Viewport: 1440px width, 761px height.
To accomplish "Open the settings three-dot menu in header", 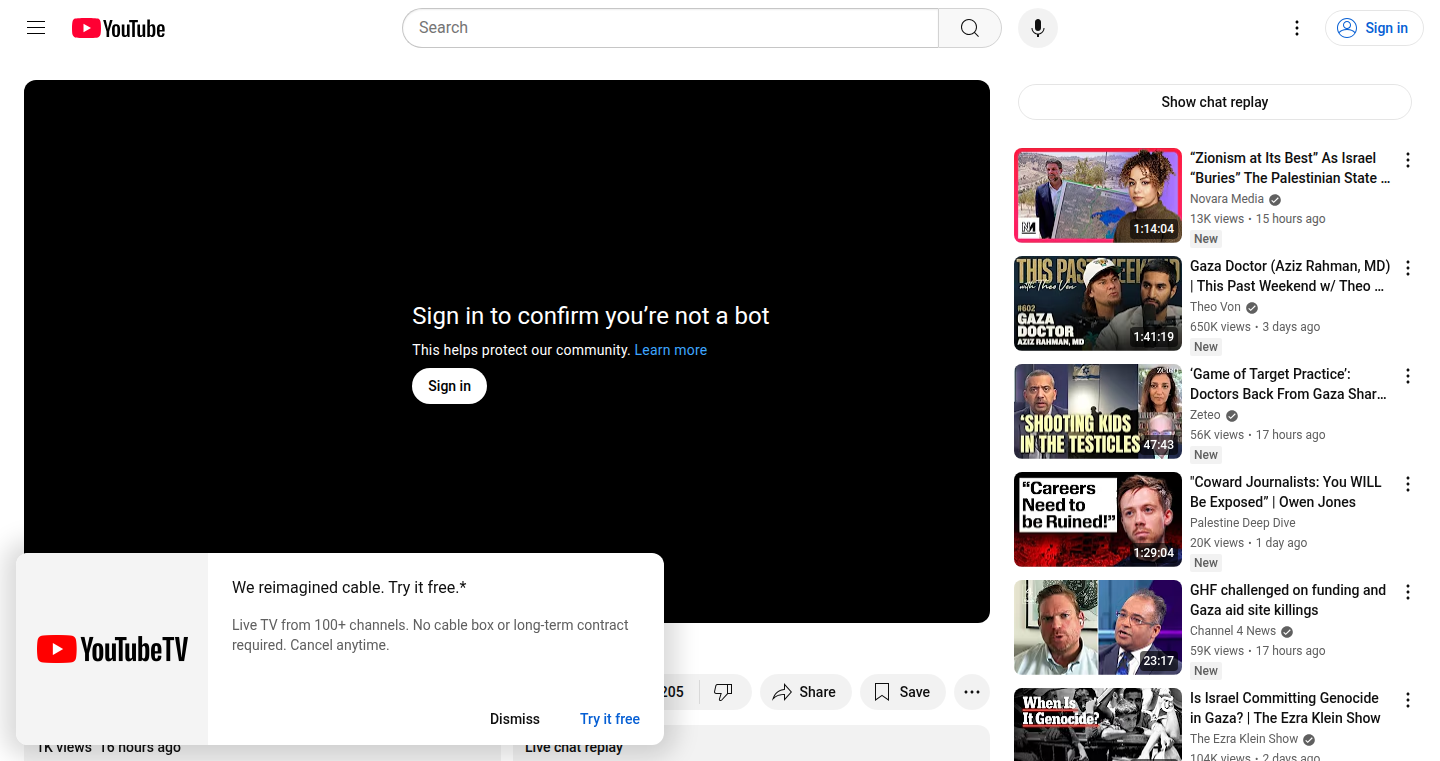I will click(1297, 28).
